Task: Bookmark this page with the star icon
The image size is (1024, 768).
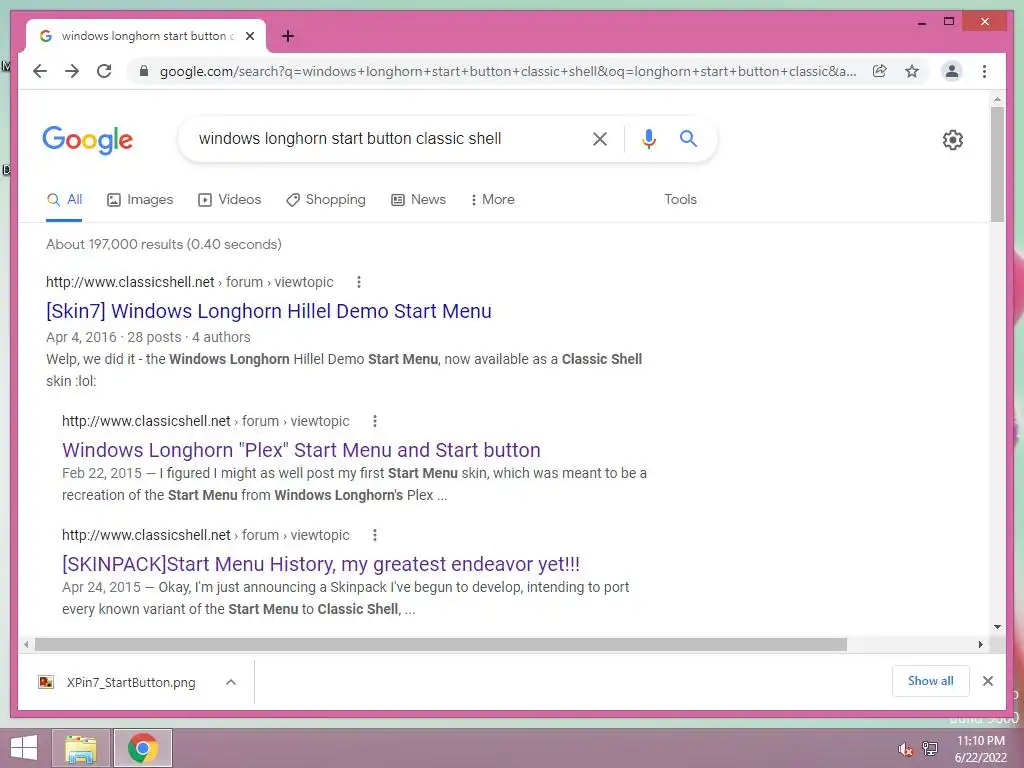Action: pyautogui.click(x=912, y=71)
